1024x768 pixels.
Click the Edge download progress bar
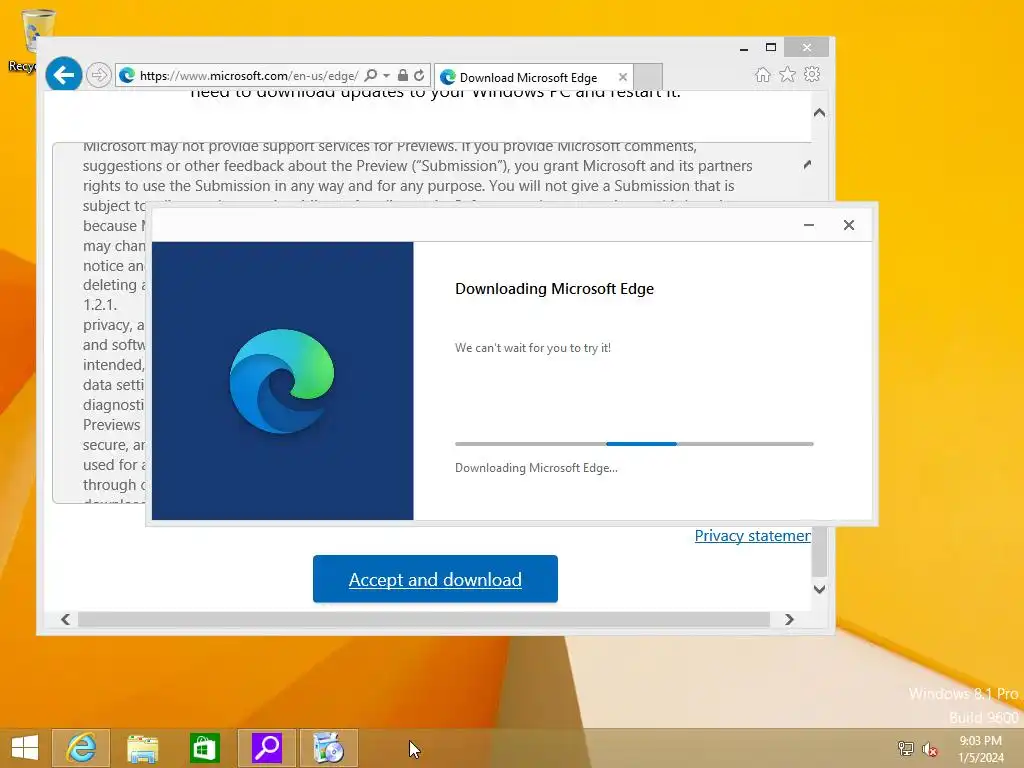point(634,443)
